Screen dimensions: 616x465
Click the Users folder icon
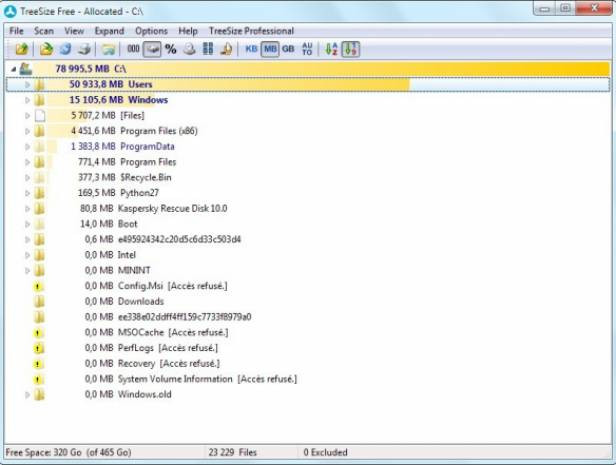[x=39, y=84]
